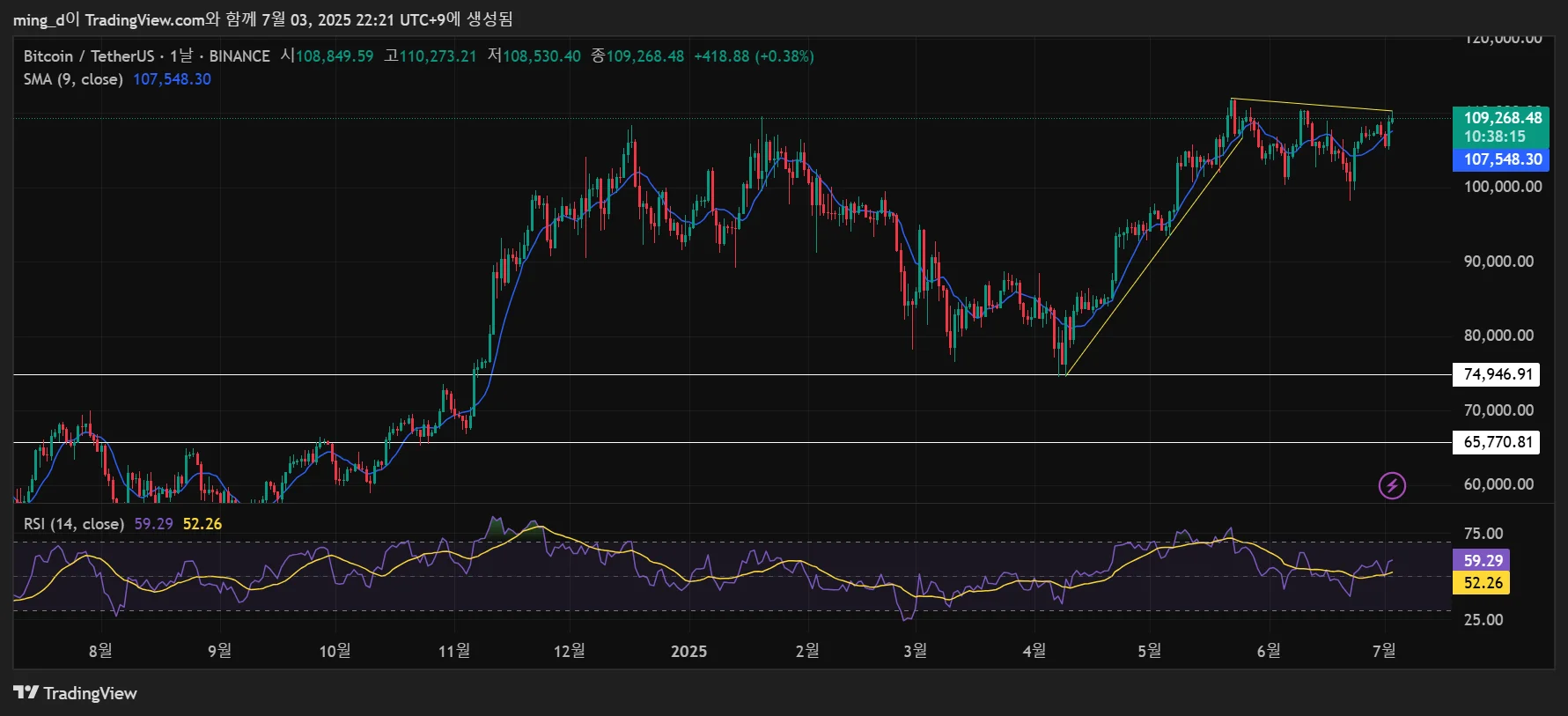Click the 11월 label on time axis
The height and width of the screenshot is (716, 1568).
(454, 651)
